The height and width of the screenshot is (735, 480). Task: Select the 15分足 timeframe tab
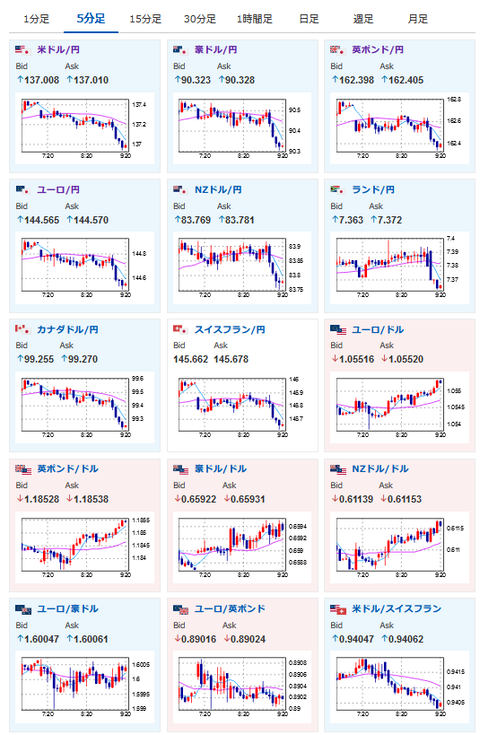click(x=145, y=19)
